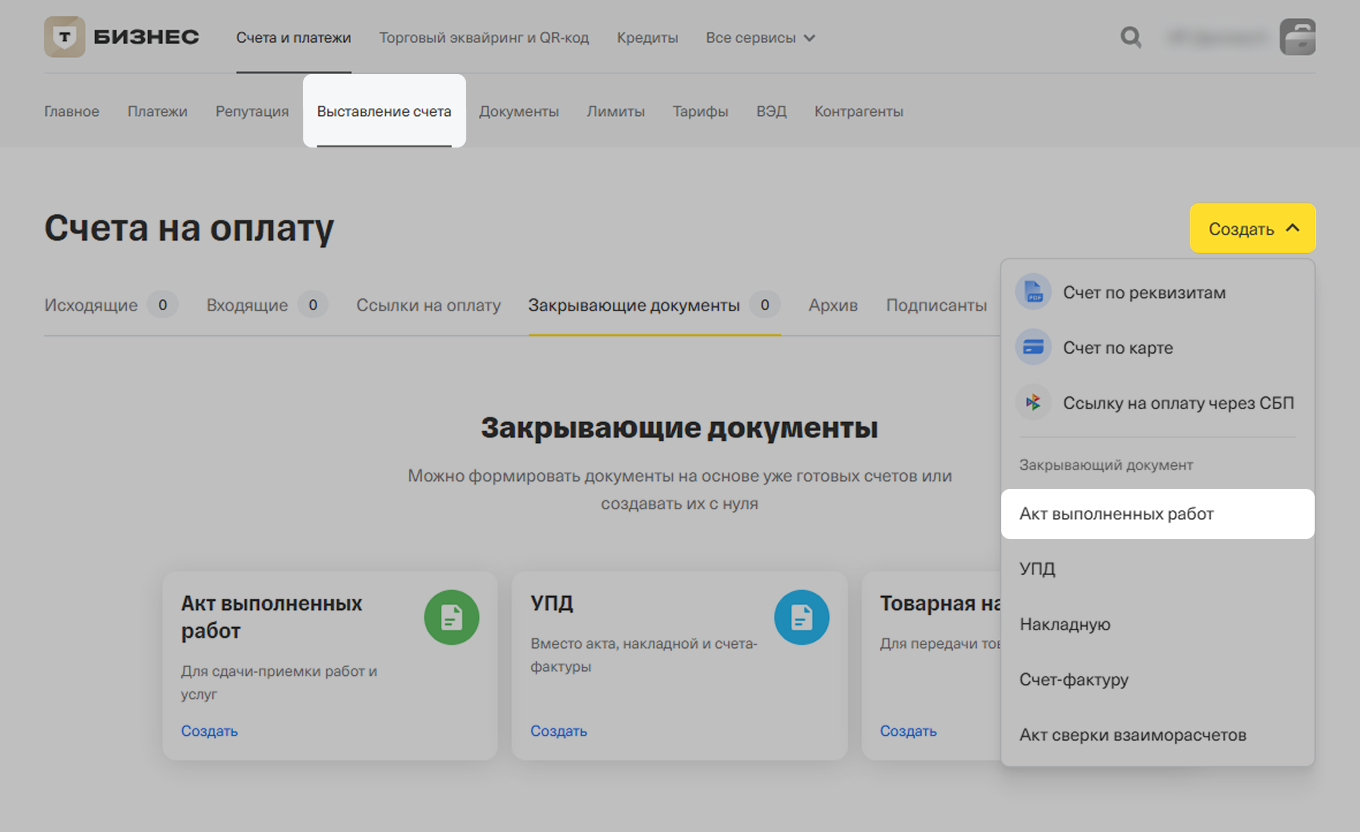1360x832 pixels.
Task: Click Создать link on the УПД card
Action: pos(558,731)
